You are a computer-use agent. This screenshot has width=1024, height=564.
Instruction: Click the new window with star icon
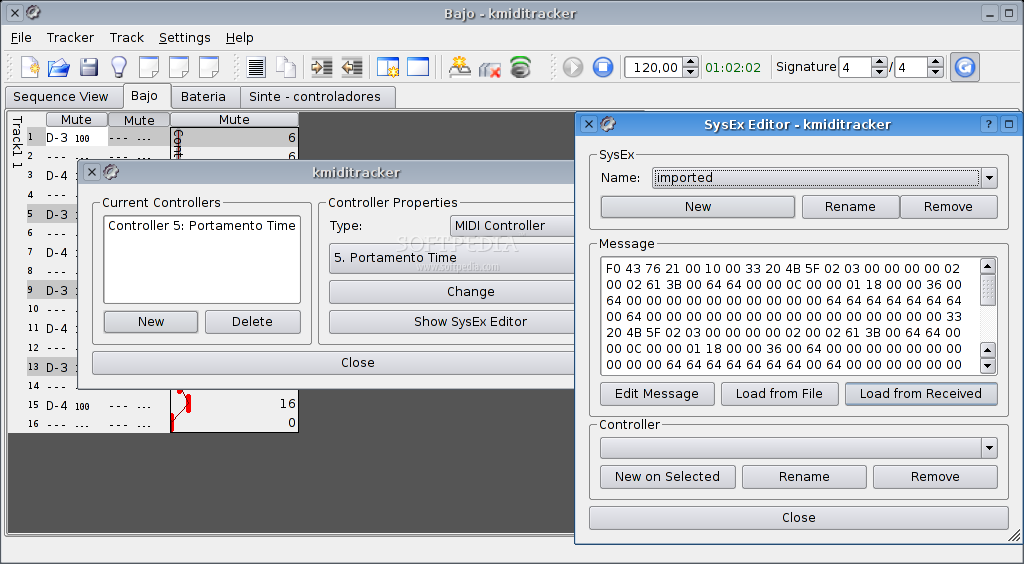(388, 67)
